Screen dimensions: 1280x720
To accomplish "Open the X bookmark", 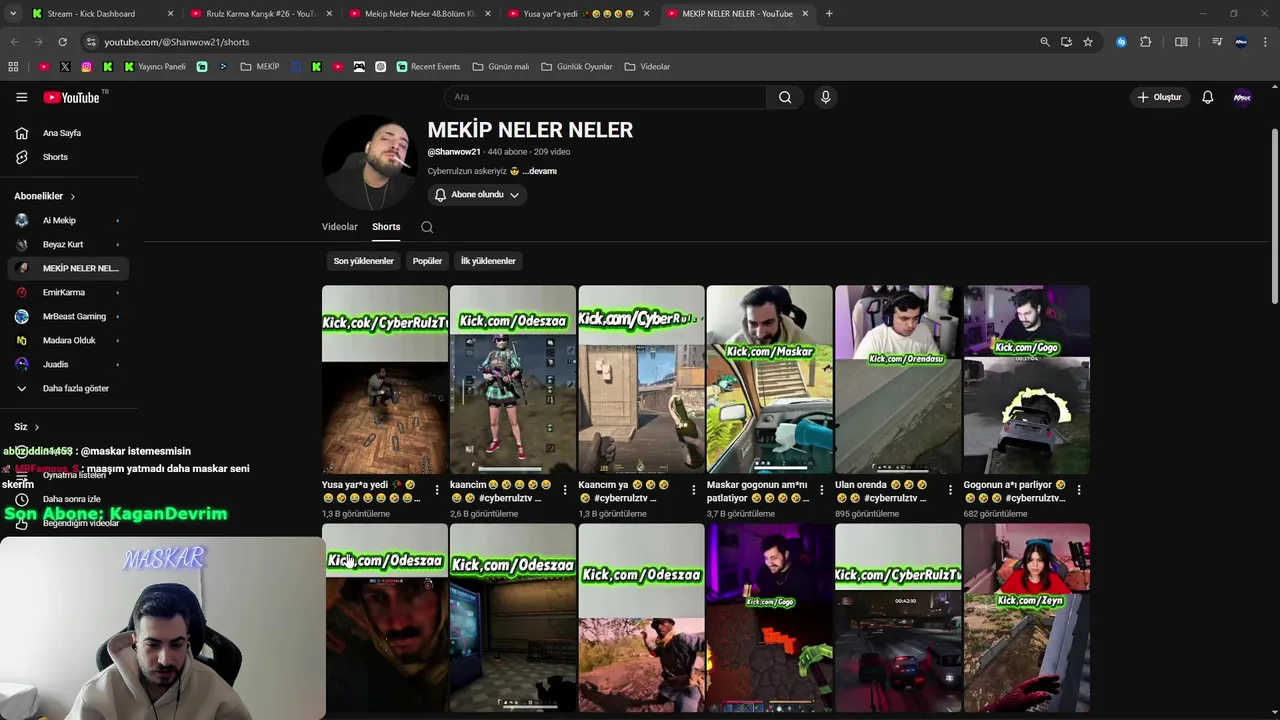I will 65,67.
